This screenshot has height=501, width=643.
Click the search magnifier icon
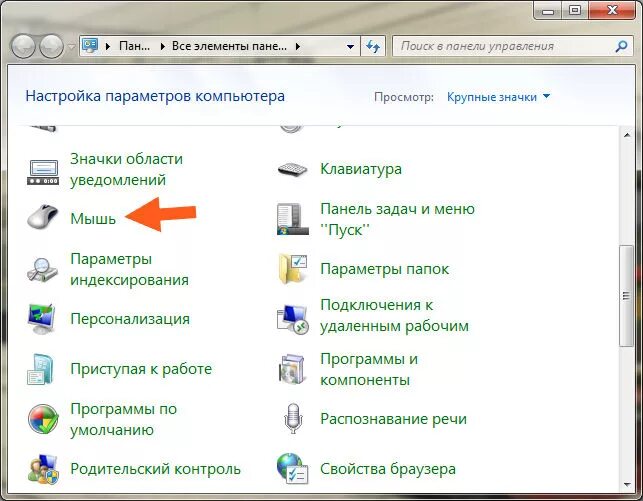pos(621,46)
